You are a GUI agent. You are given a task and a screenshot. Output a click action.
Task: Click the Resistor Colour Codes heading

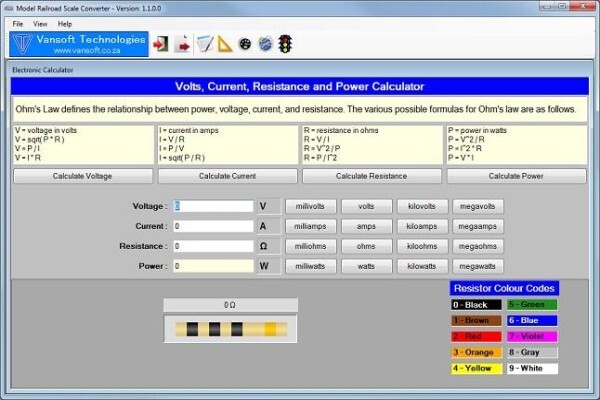click(504, 288)
